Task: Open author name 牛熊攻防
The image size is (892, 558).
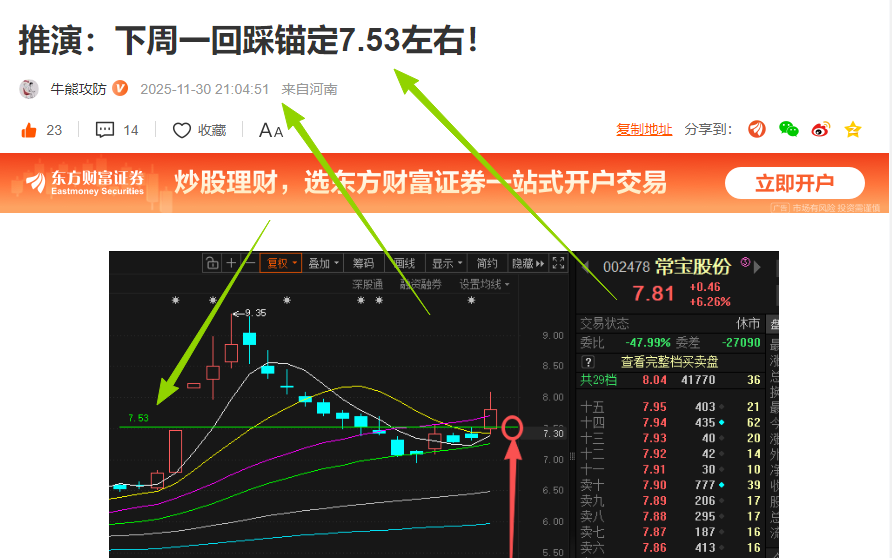Action: [79, 89]
